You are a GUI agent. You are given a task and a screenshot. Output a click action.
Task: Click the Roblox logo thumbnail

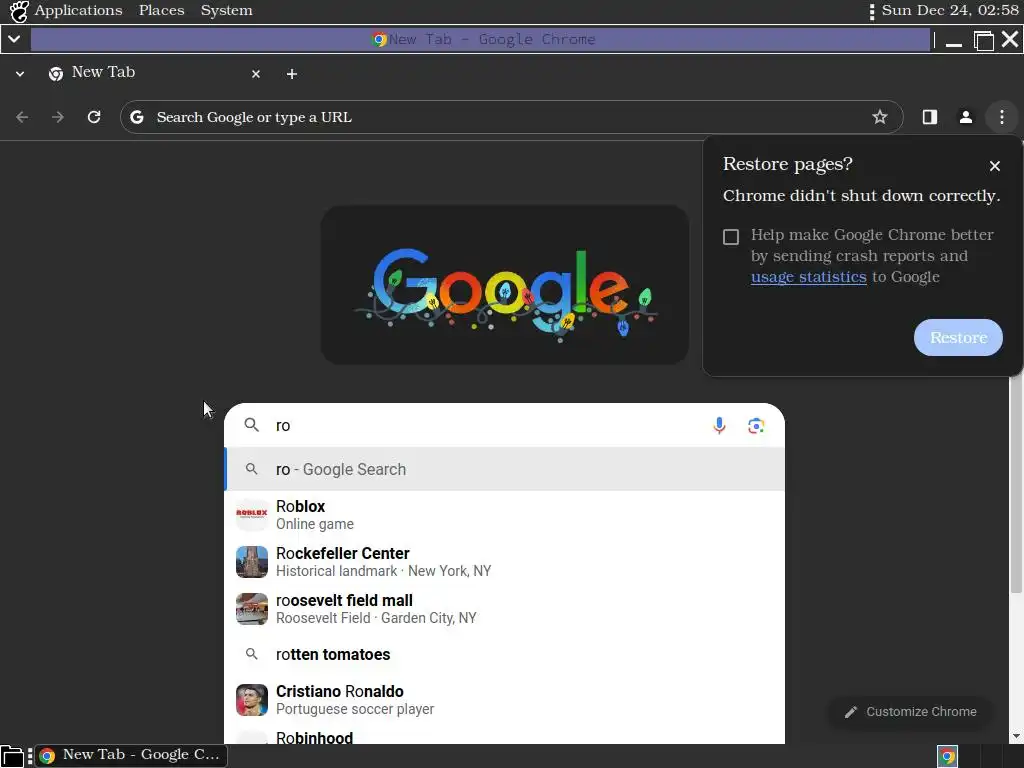tap(251, 515)
